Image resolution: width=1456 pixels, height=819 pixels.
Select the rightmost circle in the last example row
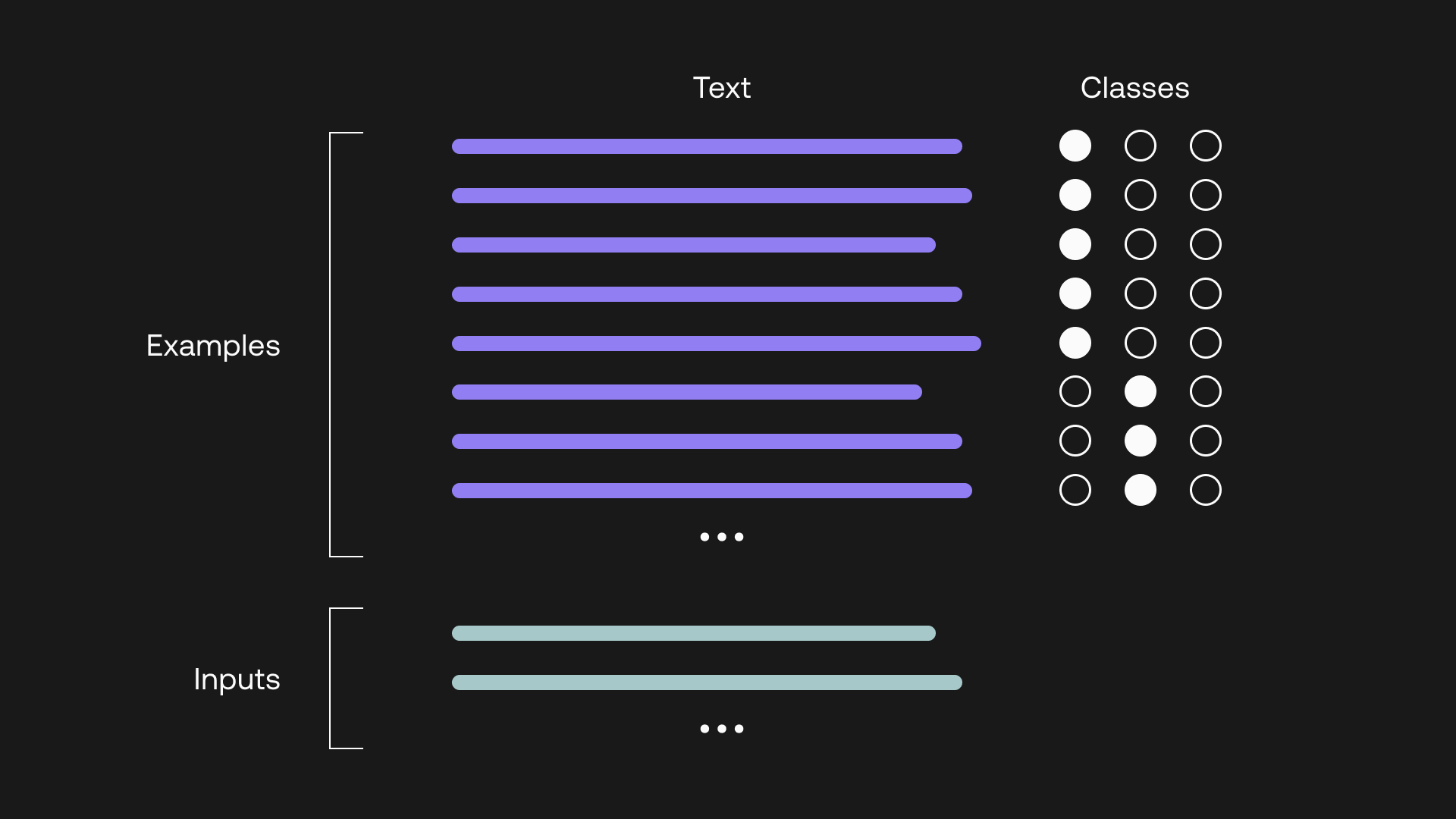coord(1205,490)
